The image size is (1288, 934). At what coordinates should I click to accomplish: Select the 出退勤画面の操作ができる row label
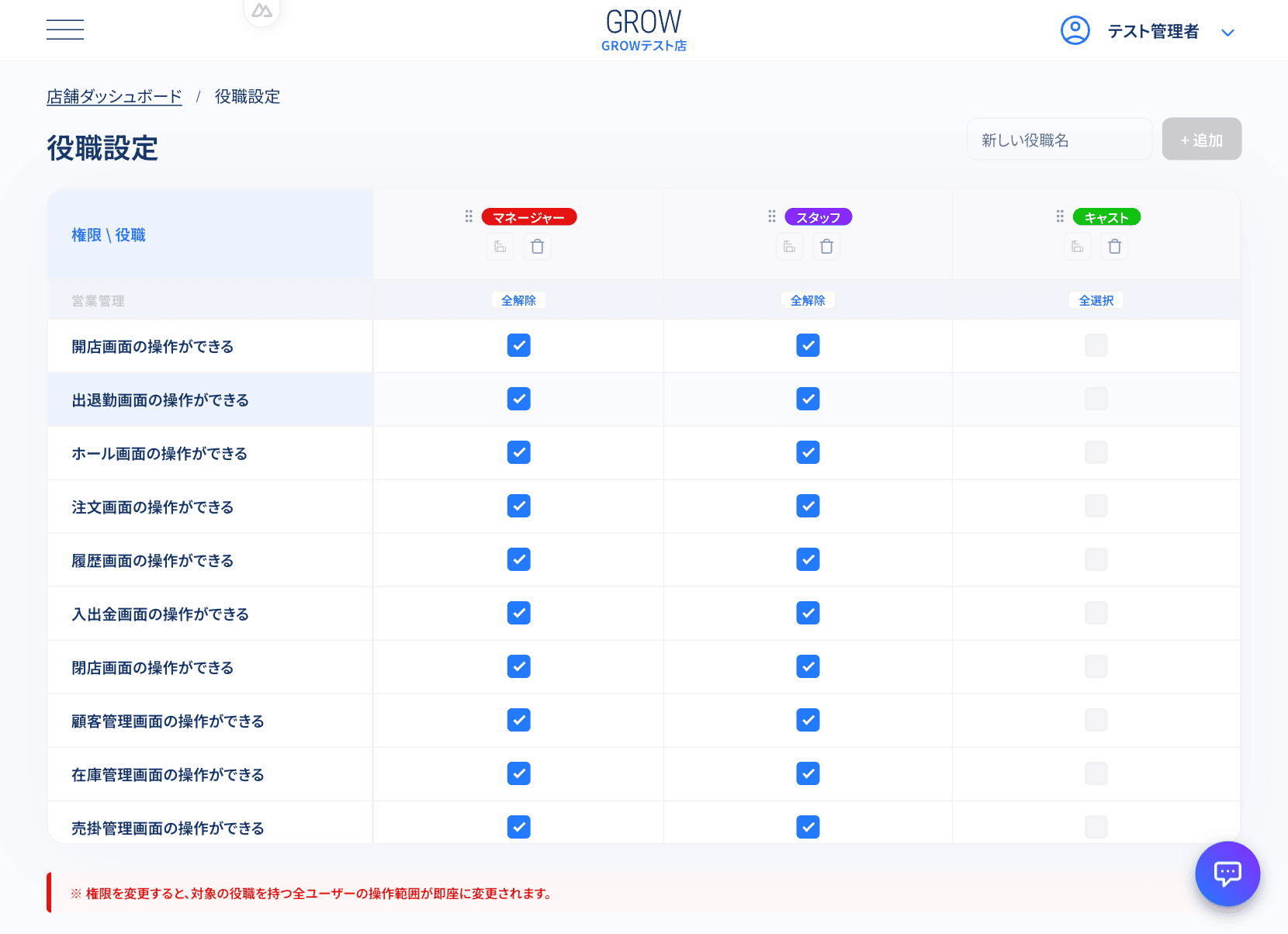point(160,400)
